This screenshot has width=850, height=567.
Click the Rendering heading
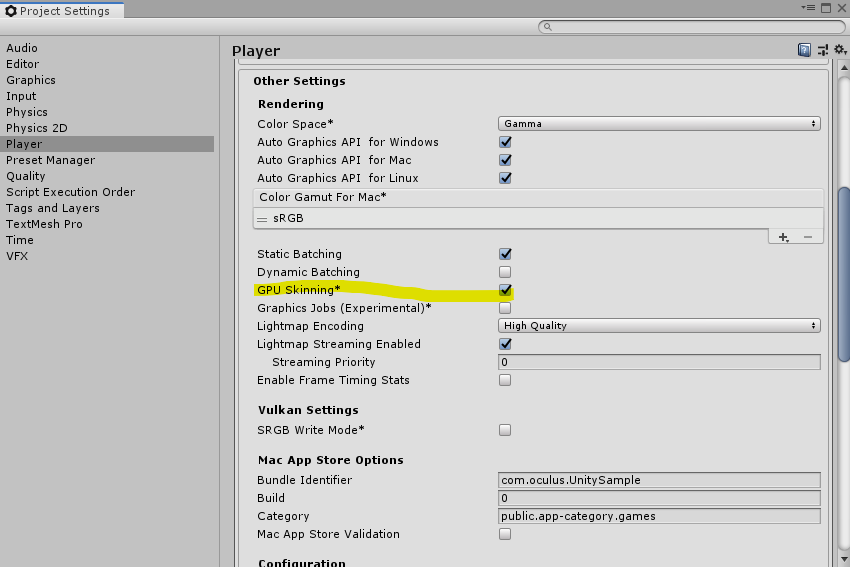[291, 104]
